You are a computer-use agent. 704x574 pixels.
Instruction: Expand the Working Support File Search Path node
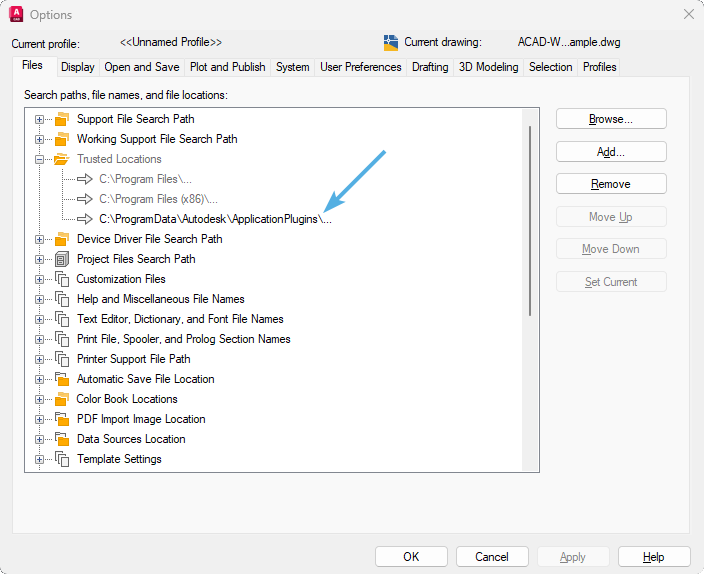coord(40,139)
